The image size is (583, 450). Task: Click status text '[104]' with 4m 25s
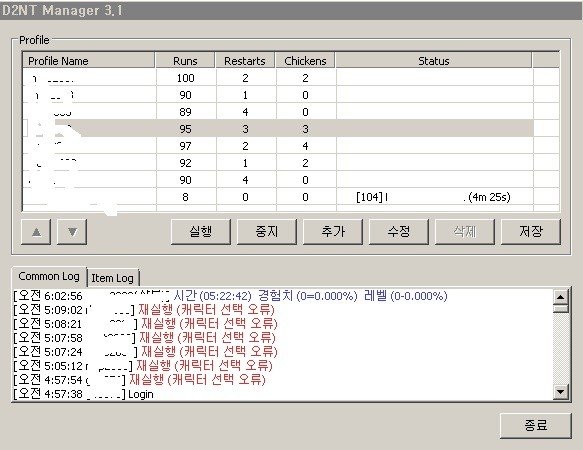(433, 197)
